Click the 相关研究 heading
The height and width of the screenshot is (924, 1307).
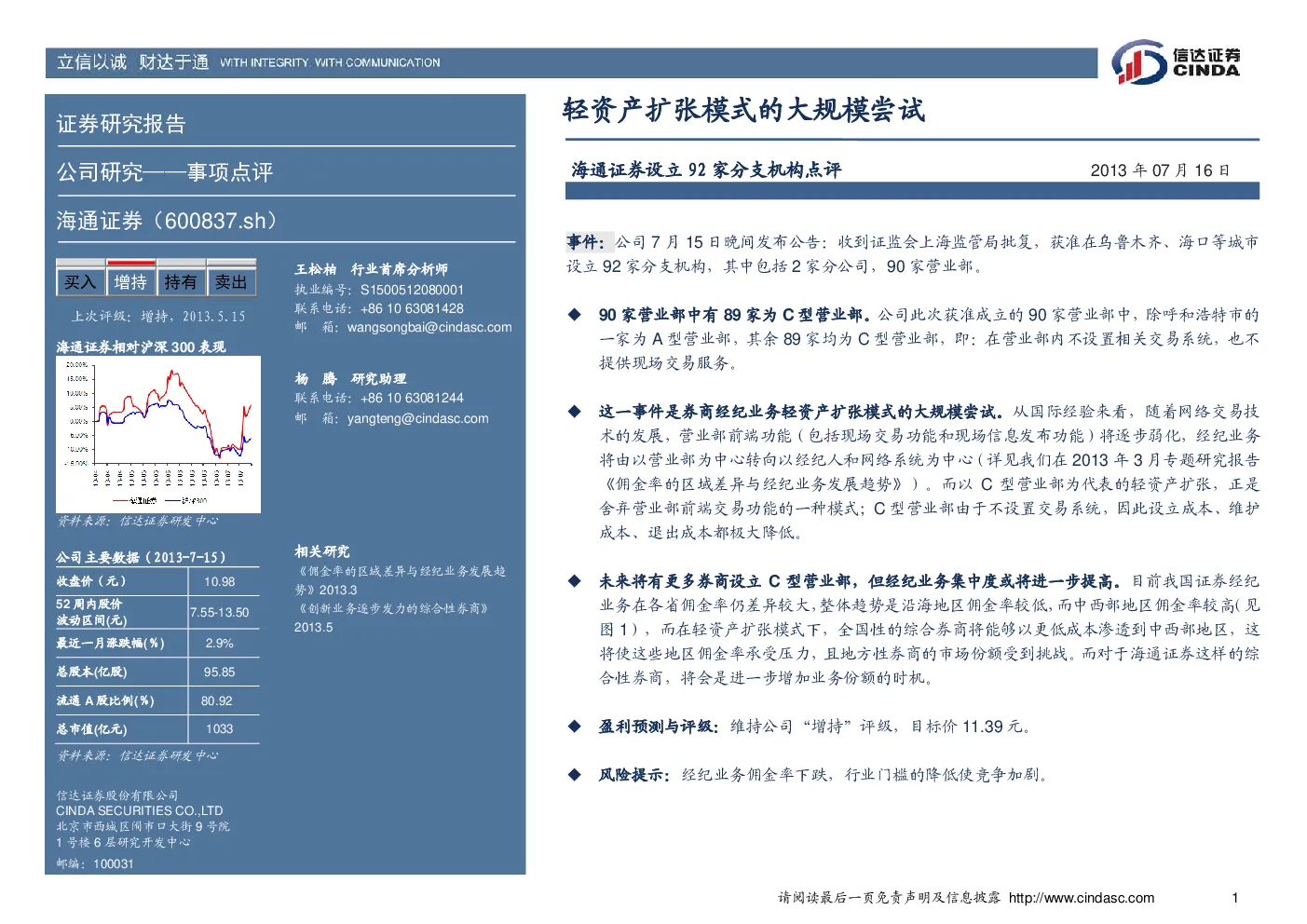pyautogui.click(x=322, y=551)
